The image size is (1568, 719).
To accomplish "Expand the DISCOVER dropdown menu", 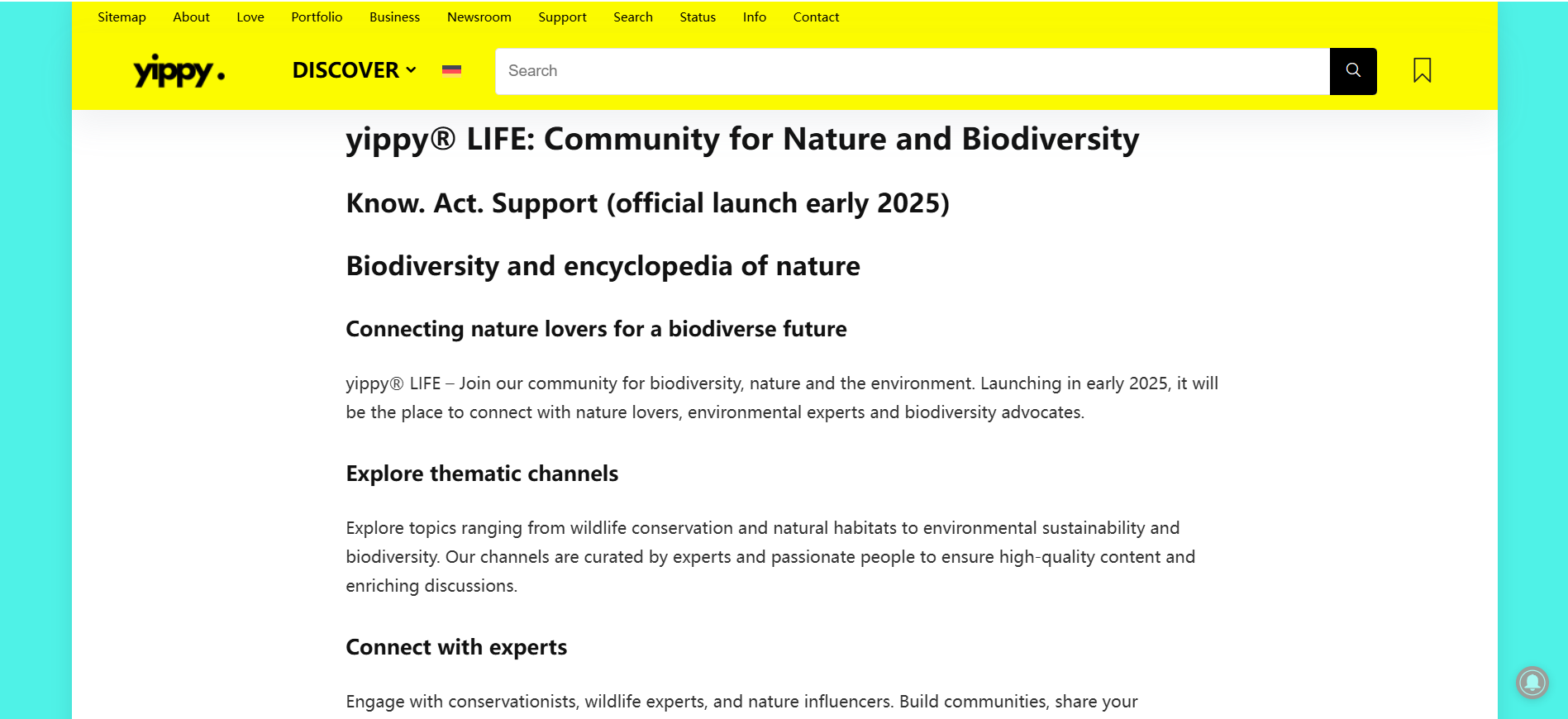I will coord(354,70).
